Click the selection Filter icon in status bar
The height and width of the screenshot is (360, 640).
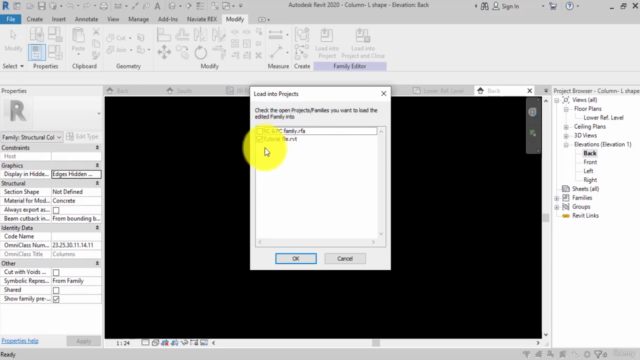pyautogui.click(x=598, y=354)
